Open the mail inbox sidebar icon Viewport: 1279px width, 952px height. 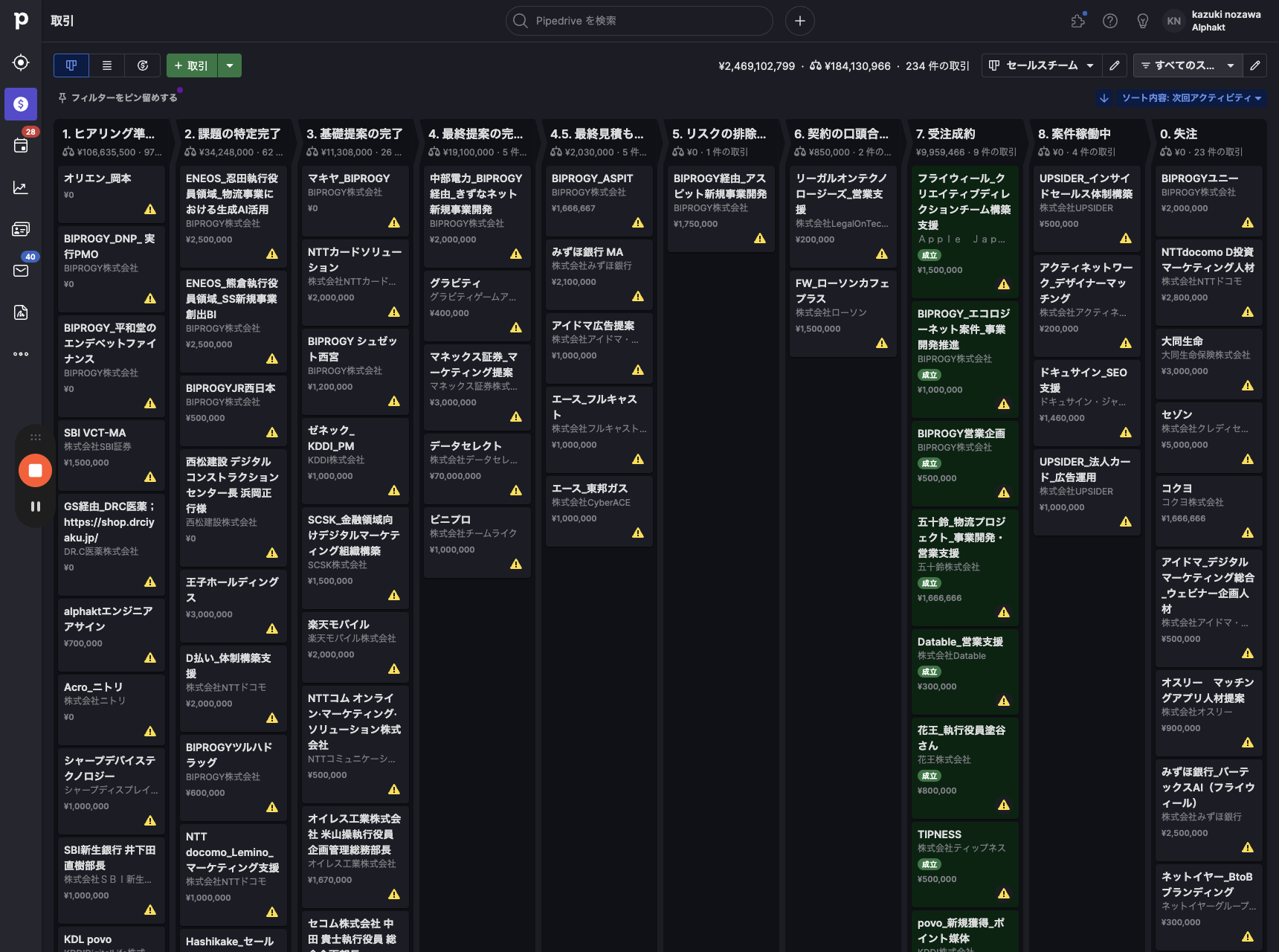[x=21, y=271]
